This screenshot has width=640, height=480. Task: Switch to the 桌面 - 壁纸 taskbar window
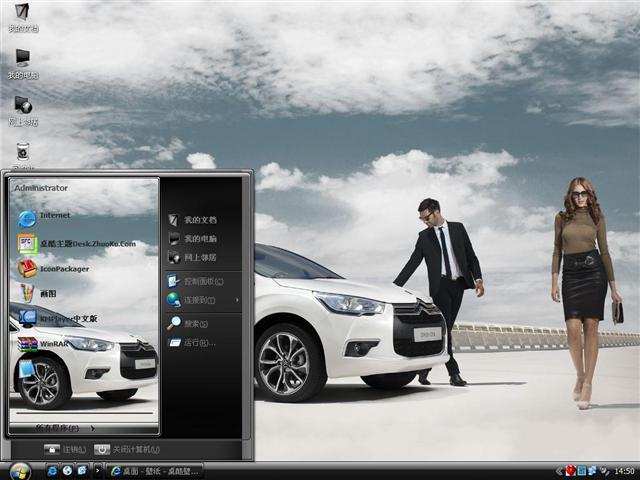click(155, 471)
